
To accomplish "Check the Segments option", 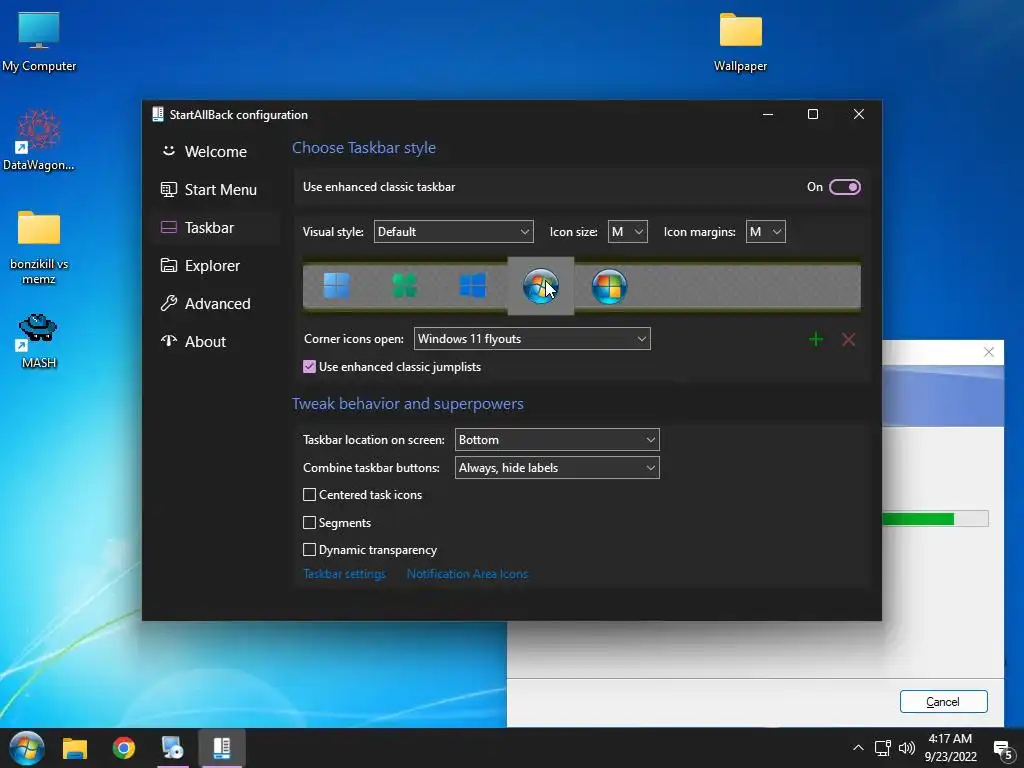I will click(x=310, y=522).
